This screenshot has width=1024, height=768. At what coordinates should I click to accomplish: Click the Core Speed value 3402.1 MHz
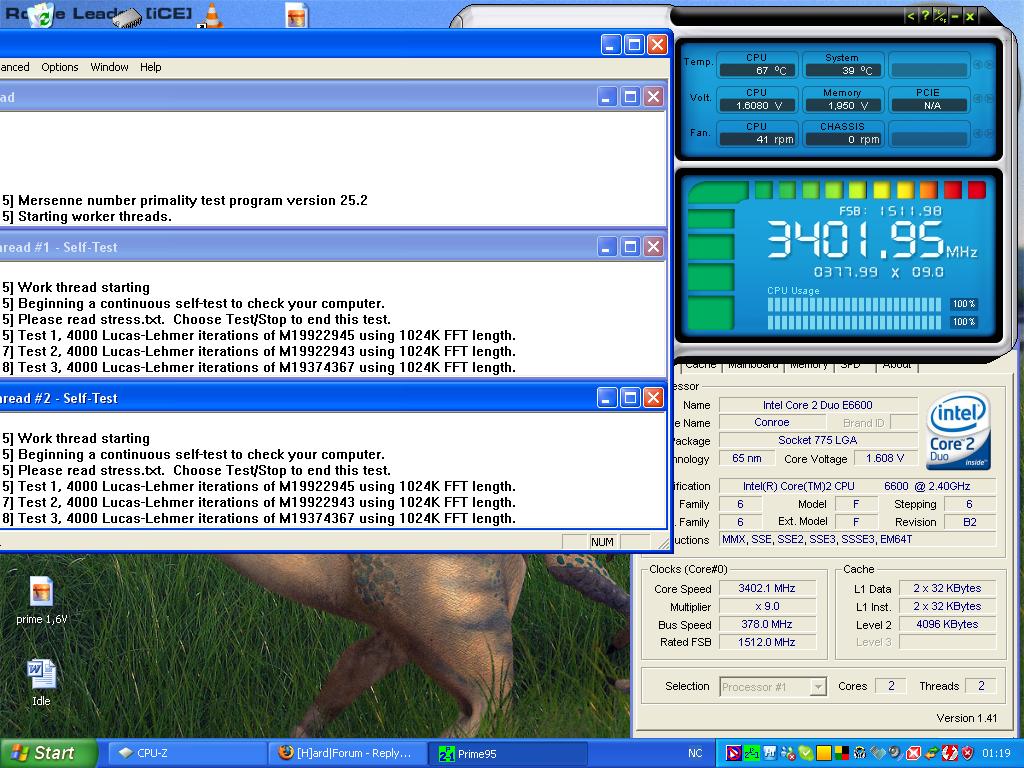(767, 588)
